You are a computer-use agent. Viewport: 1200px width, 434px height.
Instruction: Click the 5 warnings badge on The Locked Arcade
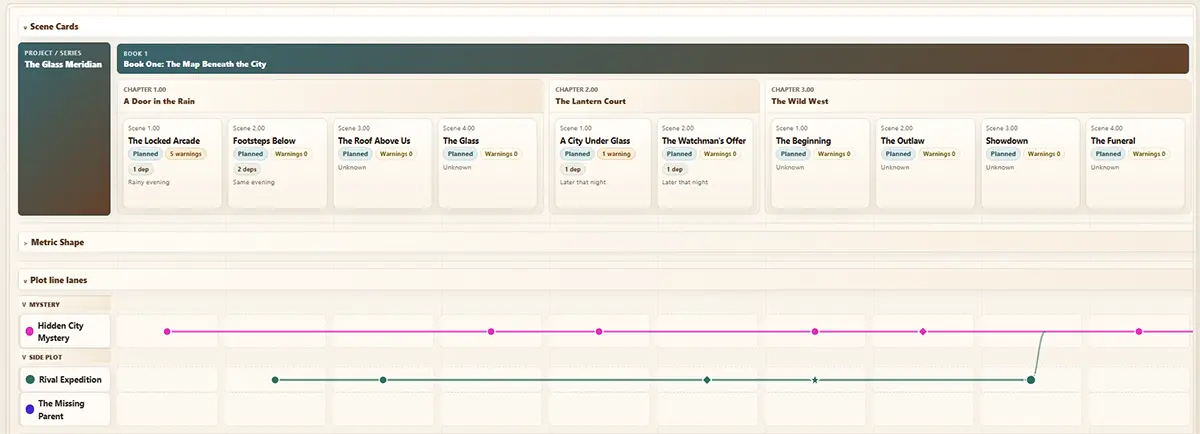tap(185, 154)
